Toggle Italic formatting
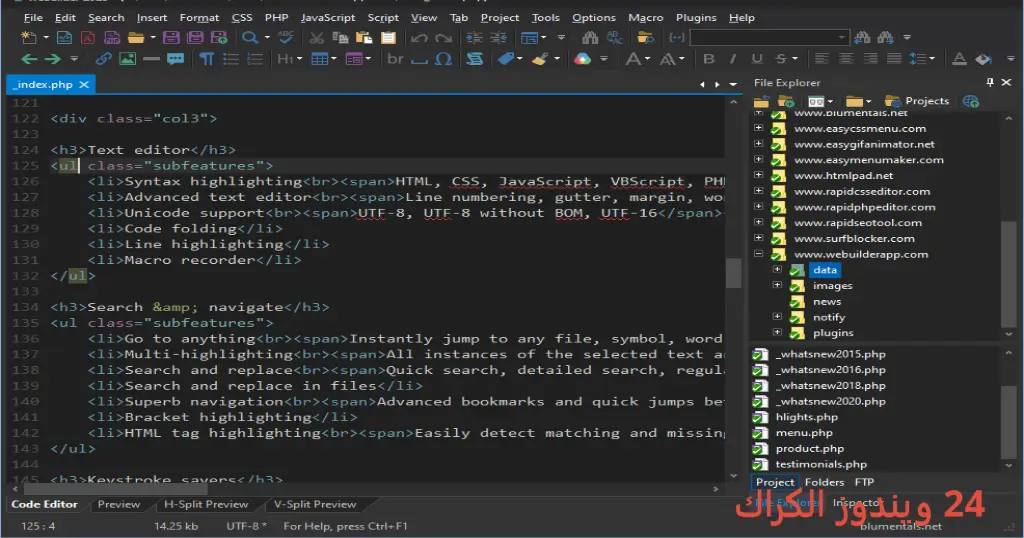 click(733, 59)
